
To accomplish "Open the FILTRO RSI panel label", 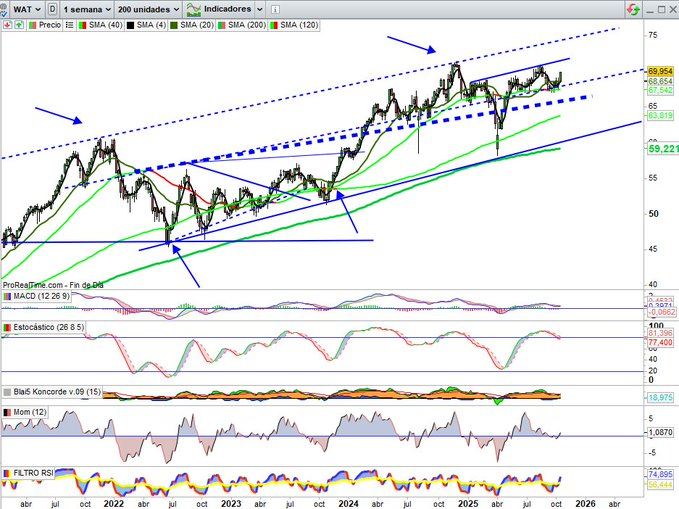I will 28,473.
